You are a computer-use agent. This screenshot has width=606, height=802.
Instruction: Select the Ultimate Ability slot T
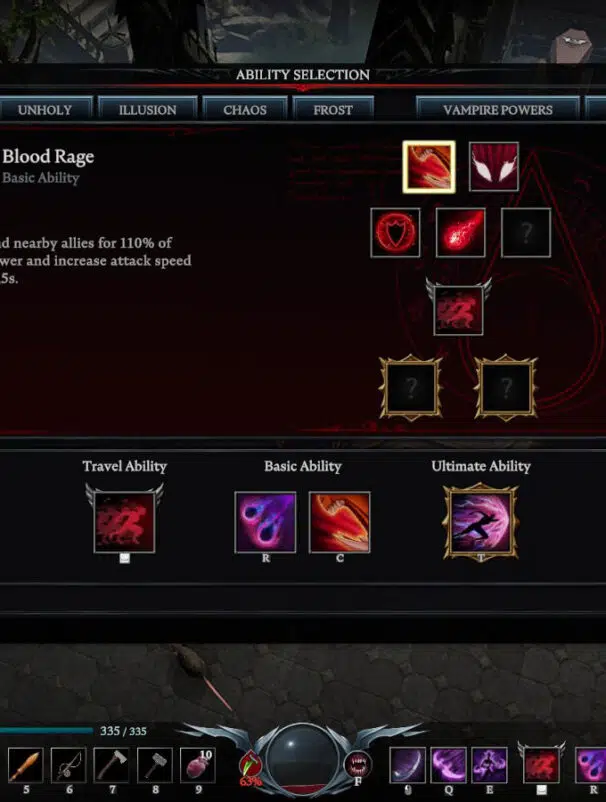481,522
